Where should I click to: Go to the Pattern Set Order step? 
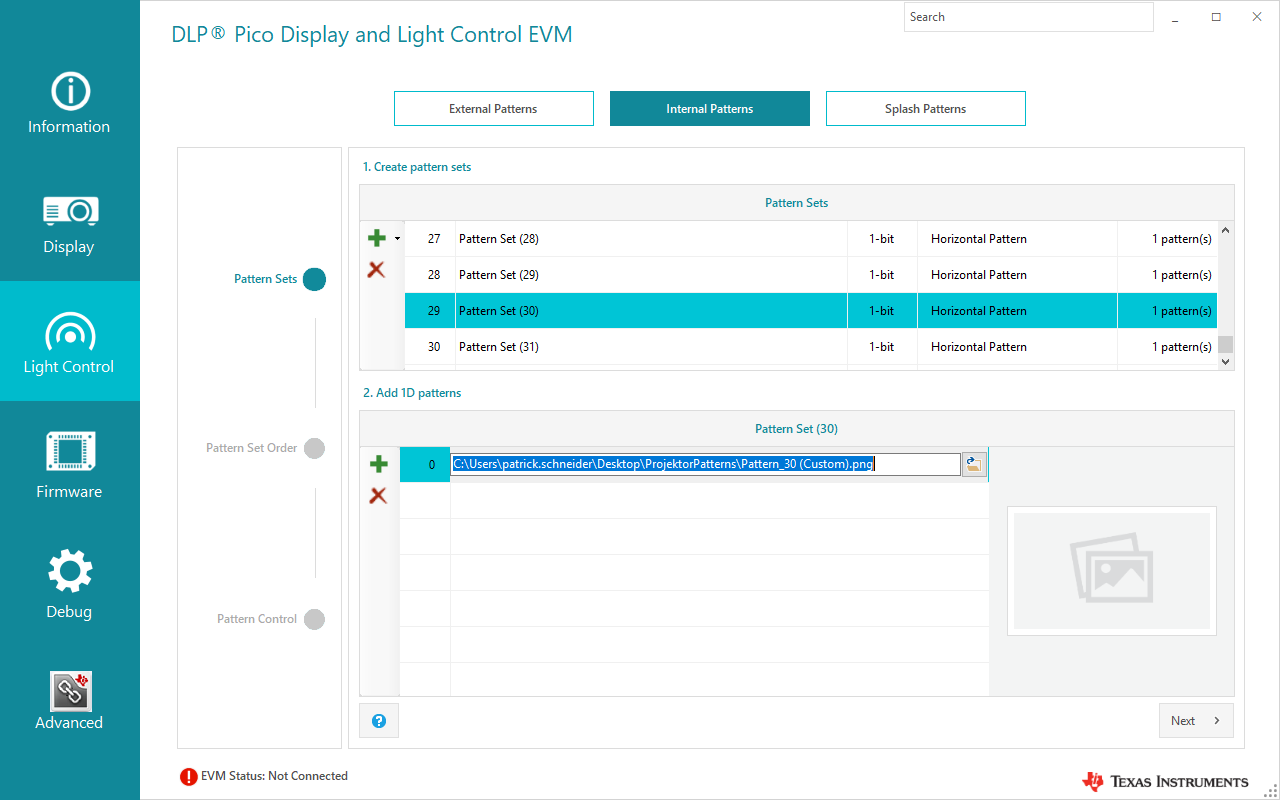[x=314, y=448]
